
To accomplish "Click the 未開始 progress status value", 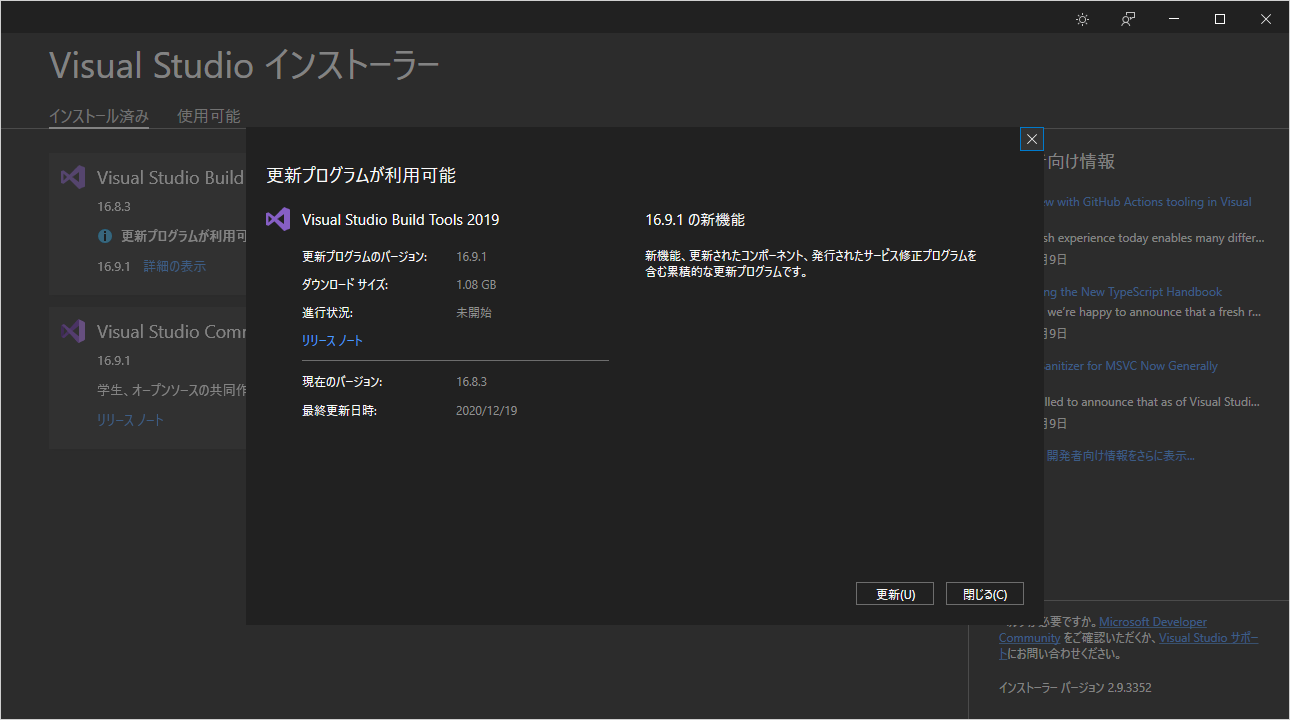I will tap(474, 313).
